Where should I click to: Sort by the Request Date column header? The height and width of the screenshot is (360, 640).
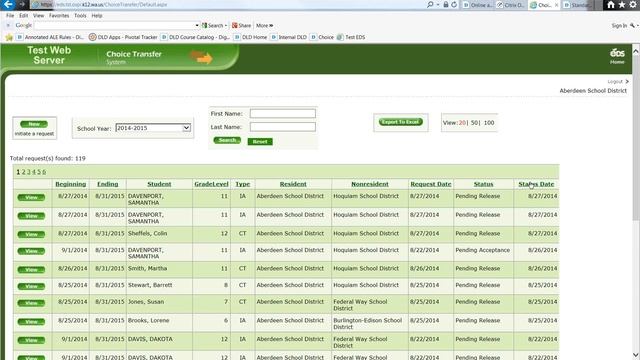click(x=431, y=184)
